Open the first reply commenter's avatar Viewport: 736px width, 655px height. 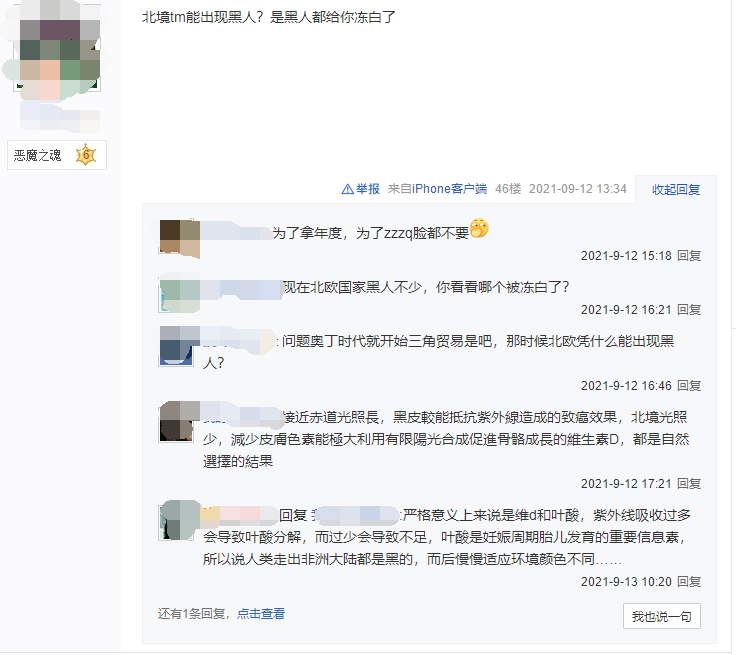point(178,237)
